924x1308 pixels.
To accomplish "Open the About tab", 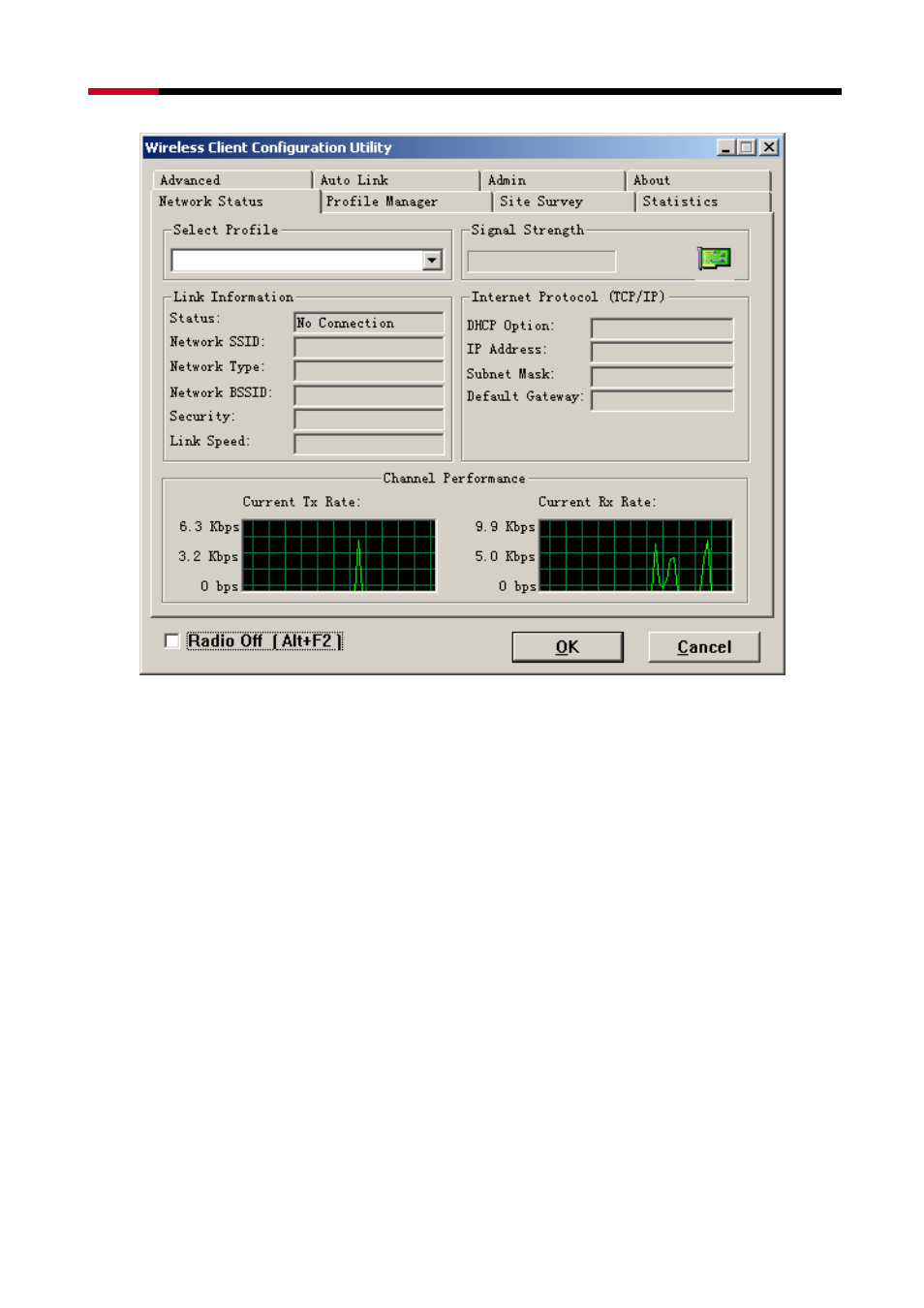I will pos(698,180).
